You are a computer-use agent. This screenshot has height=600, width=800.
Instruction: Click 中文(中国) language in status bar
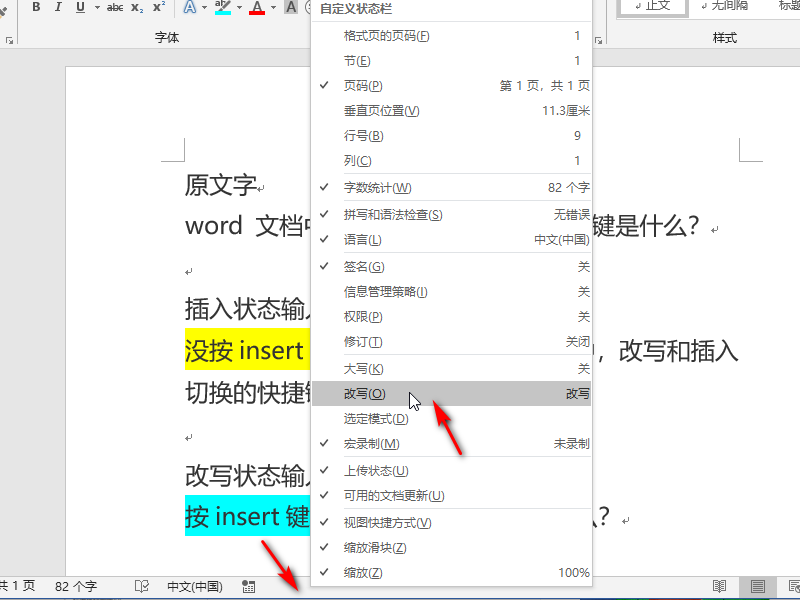[x=195, y=586]
